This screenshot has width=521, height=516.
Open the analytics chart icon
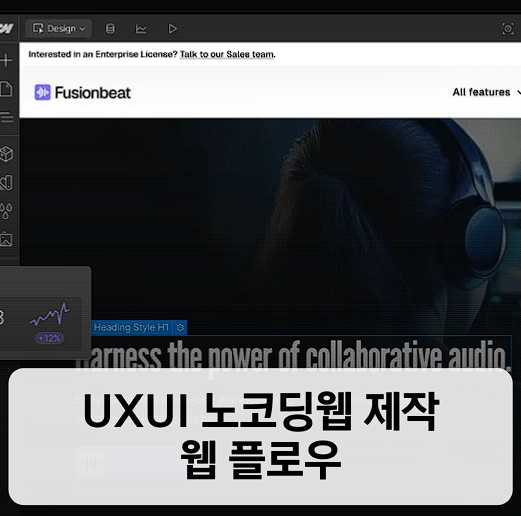pyautogui.click(x=141, y=29)
